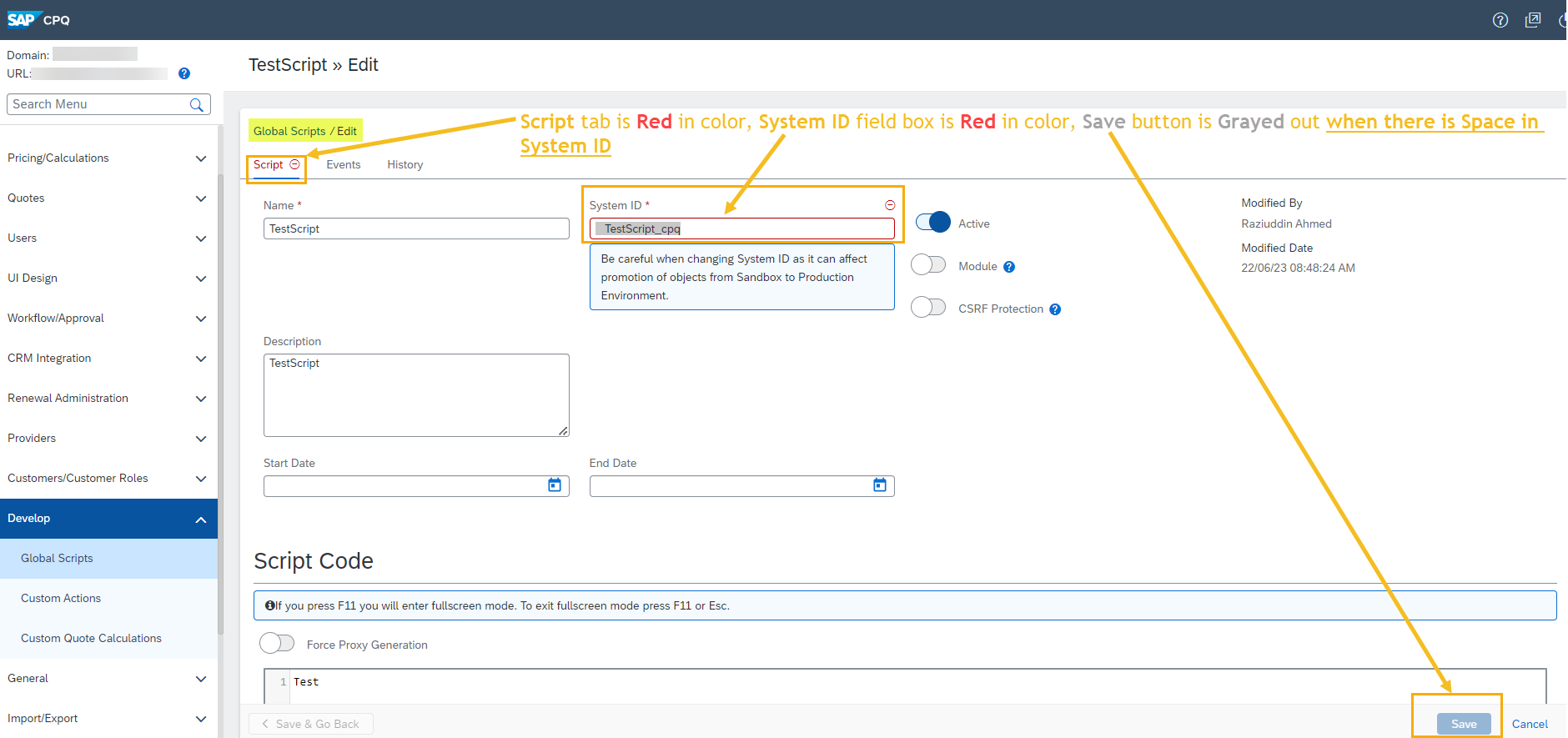Click the help icon beside CSRF Protection

tap(1055, 309)
